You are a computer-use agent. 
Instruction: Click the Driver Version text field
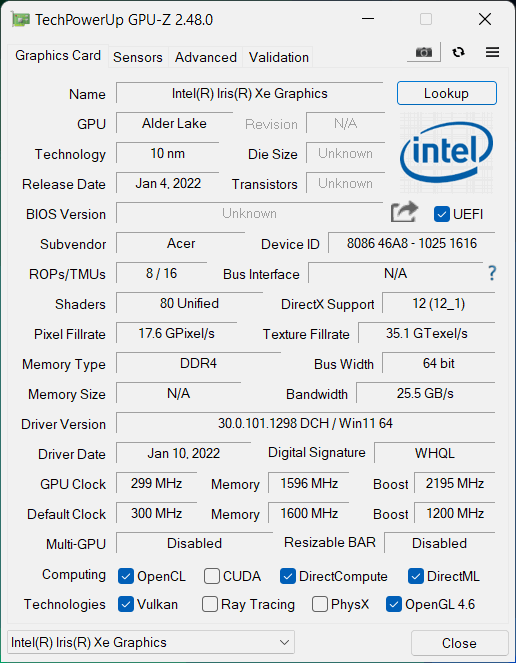tap(305, 423)
